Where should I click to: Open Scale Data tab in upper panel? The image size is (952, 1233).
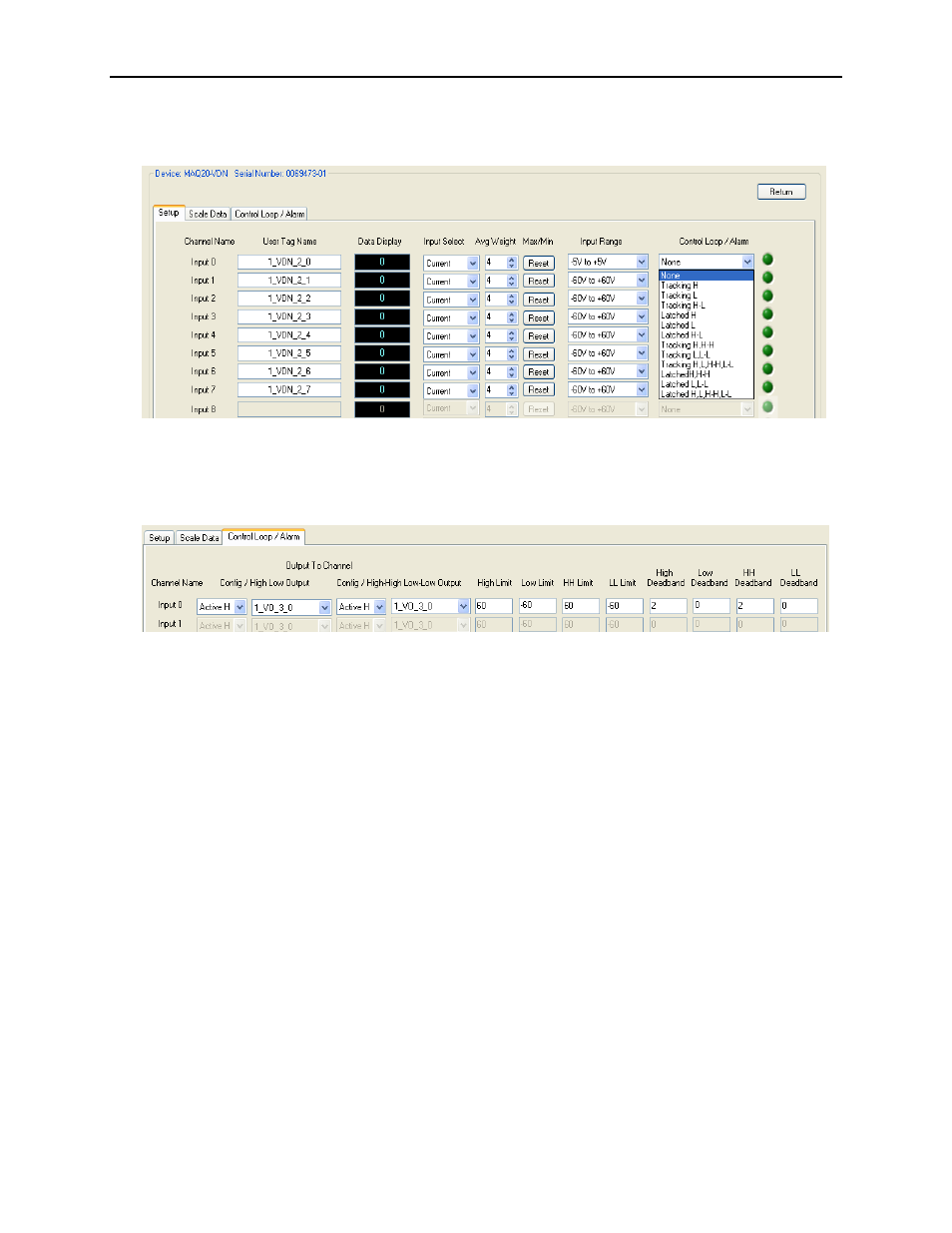click(208, 214)
